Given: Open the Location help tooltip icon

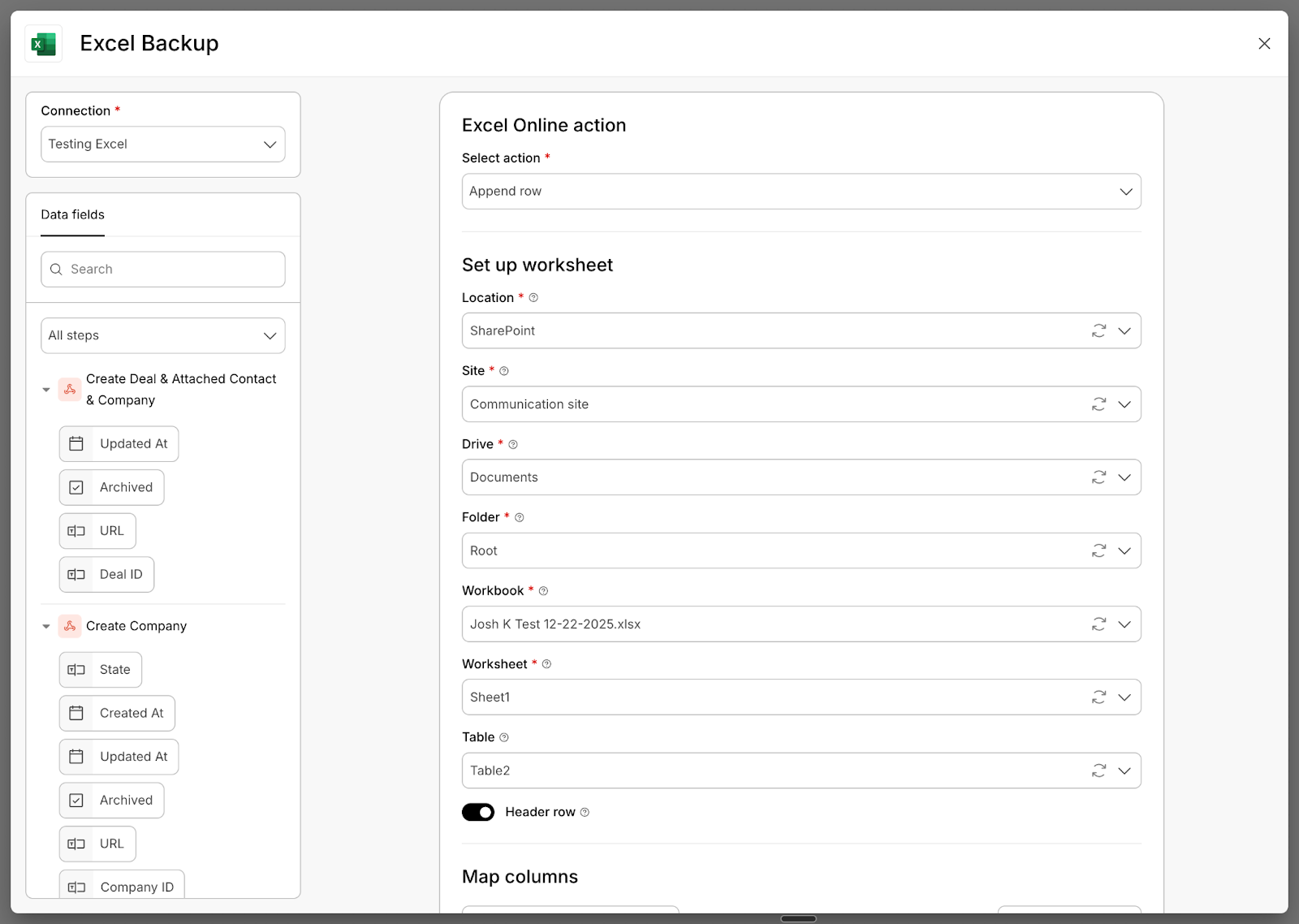Looking at the screenshot, I should point(533,298).
